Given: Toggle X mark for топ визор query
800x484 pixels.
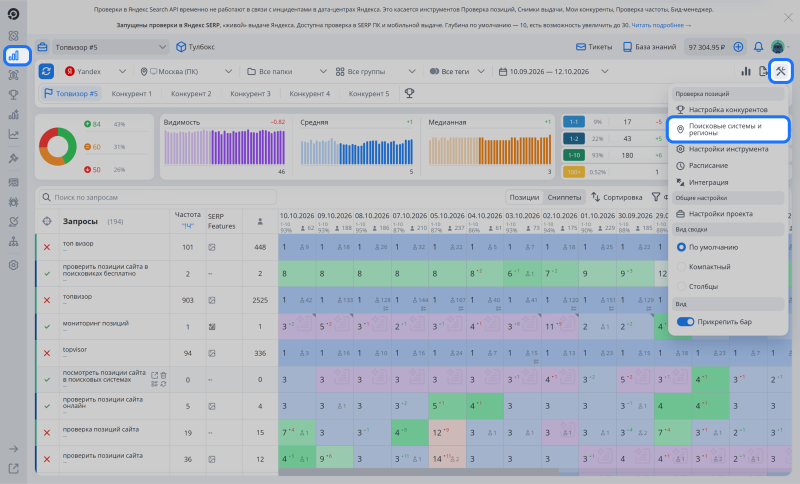Looking at the screenshot, I should point(47,247).
